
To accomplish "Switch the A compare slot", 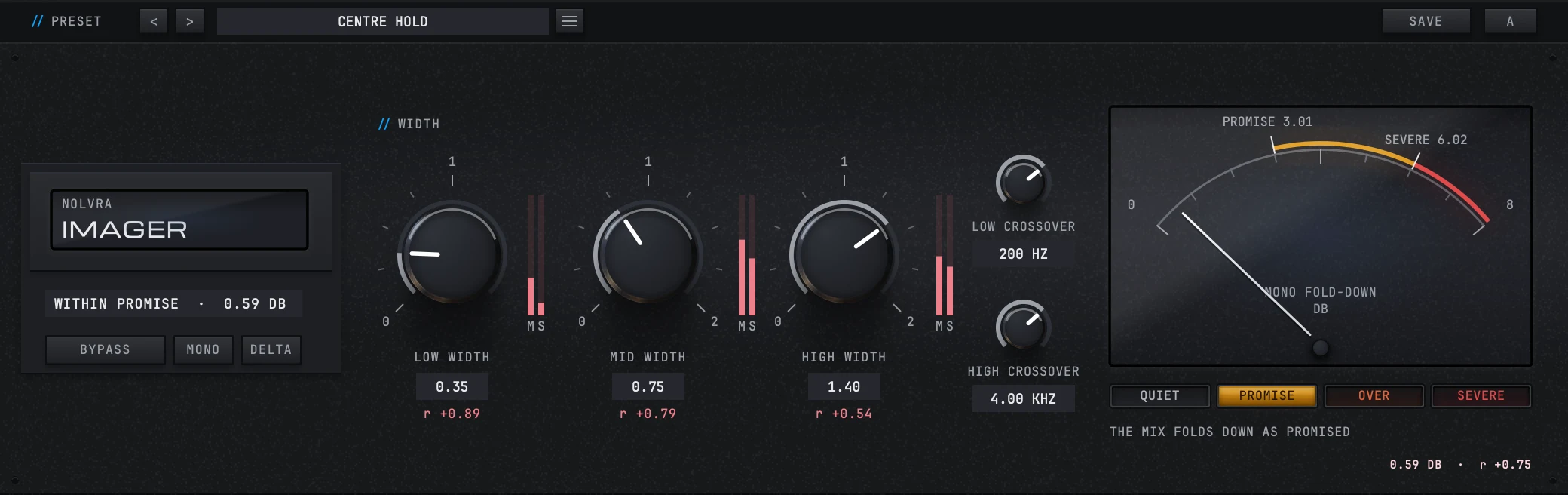I will (x=1510, y=21).
